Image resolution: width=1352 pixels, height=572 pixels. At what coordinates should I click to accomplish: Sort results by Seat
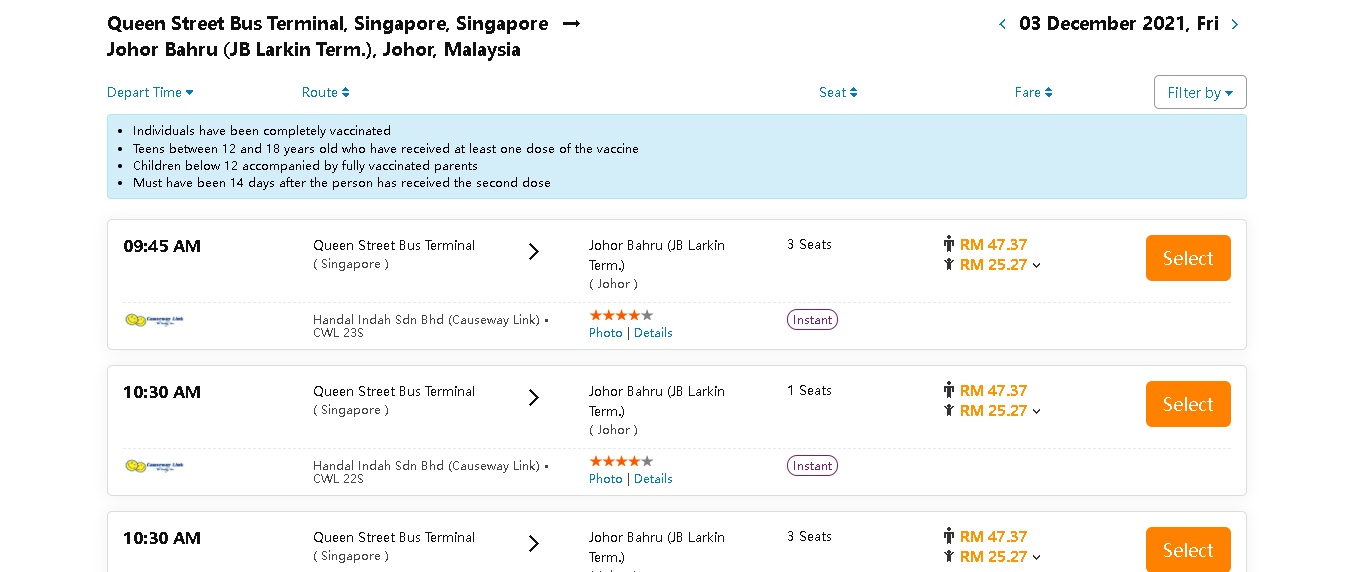click(838, 93)
